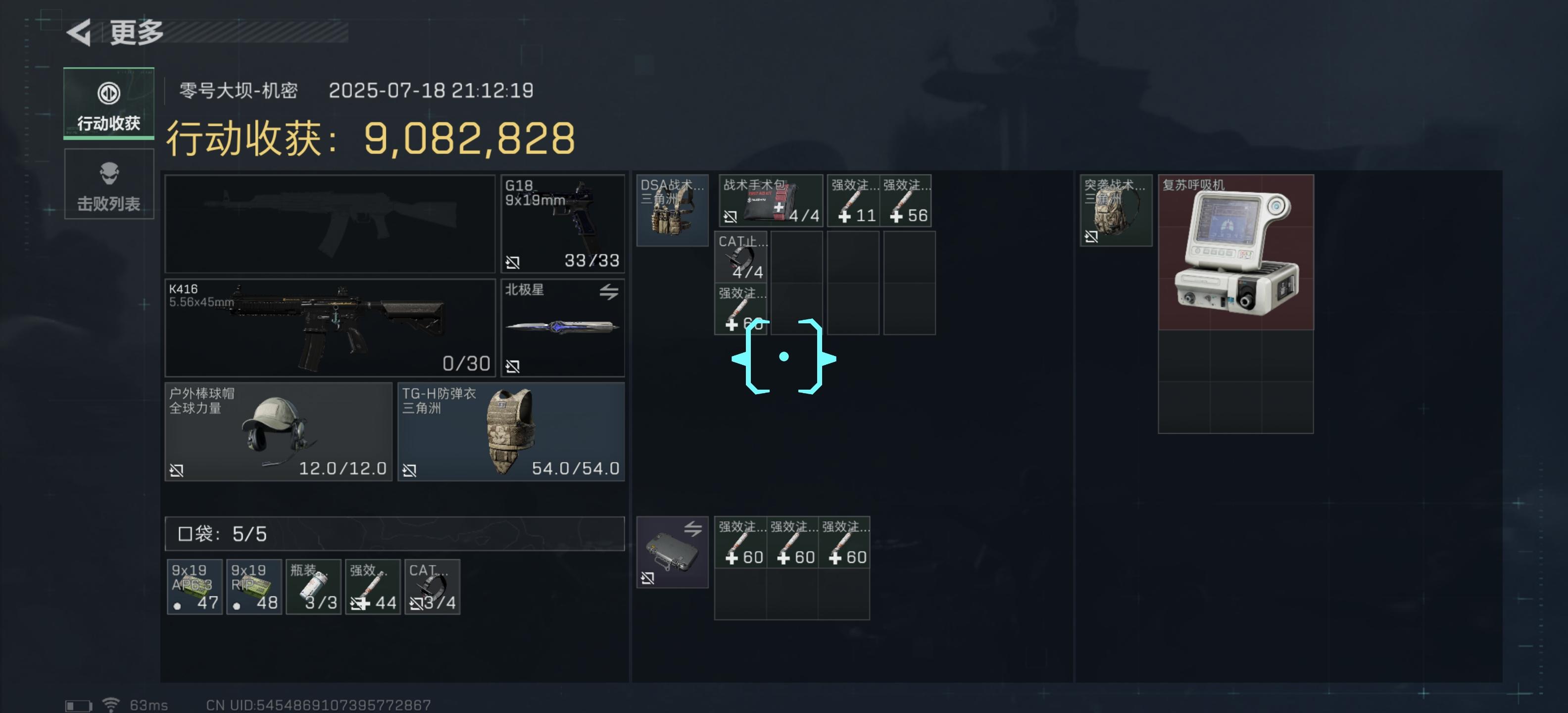Click the 口袋: 5/5 header bar
This screenshot has height=713, width=1568.
click(394, 534)
